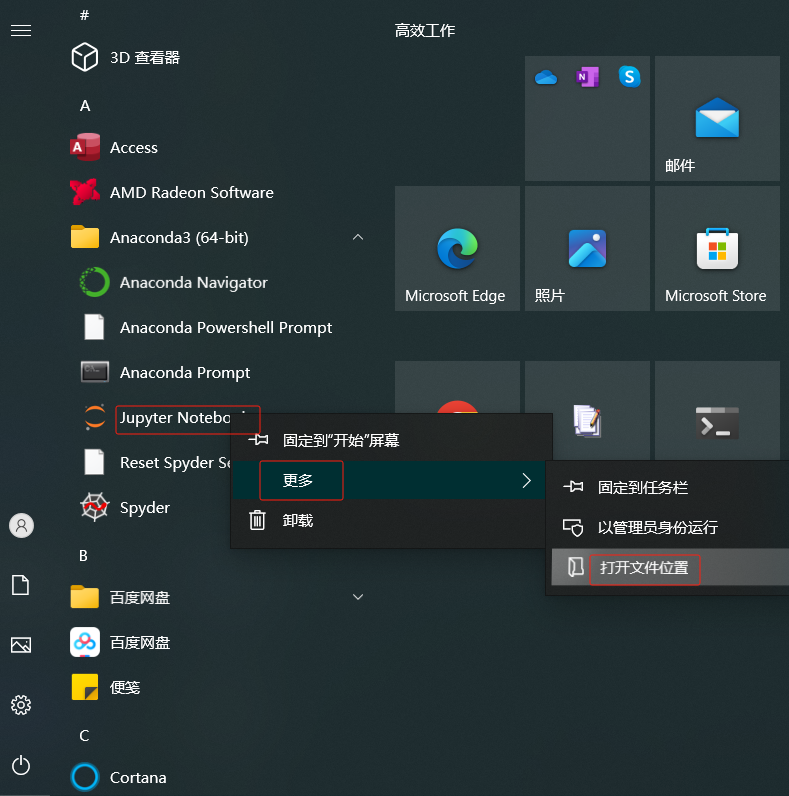This screenshot has height=796, width=789.
Task: Select 固定到"开始"屏幕 from context menu
Action: tap(391, 440)
